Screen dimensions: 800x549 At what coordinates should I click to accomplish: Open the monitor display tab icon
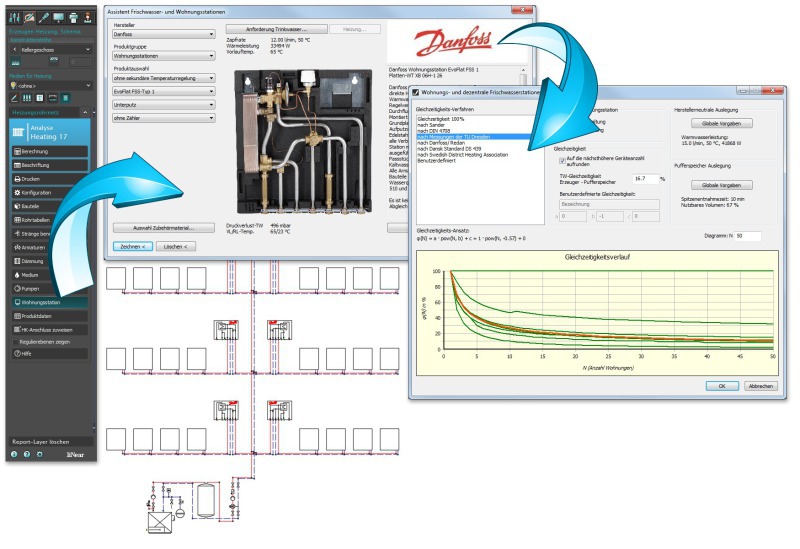click(x=59, y=18)
